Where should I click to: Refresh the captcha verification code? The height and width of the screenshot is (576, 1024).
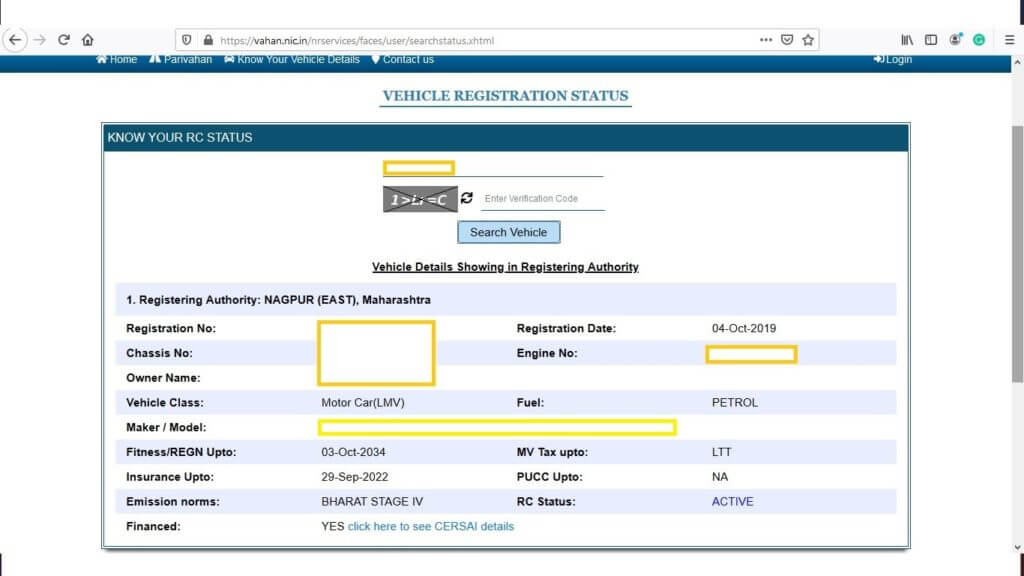(x=466, y=198)
